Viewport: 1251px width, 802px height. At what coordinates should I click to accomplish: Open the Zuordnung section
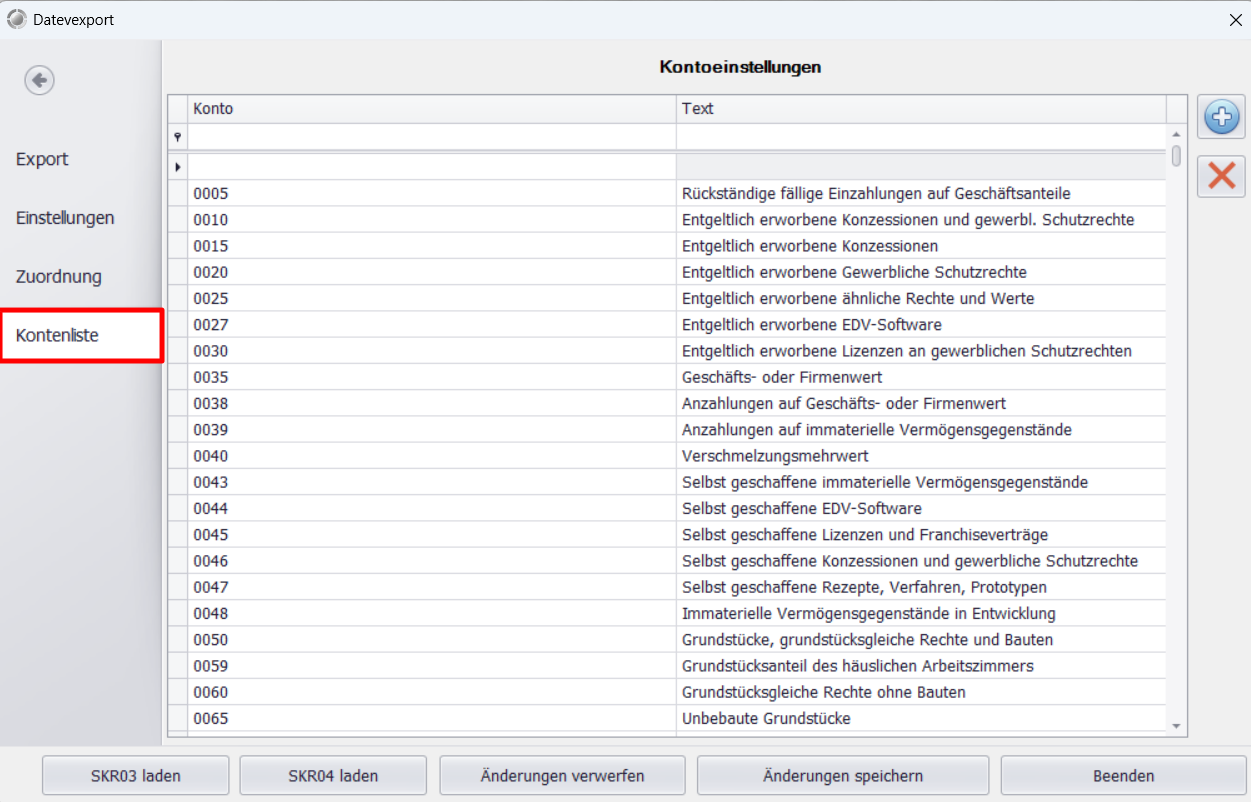click(x=59, y=277)
